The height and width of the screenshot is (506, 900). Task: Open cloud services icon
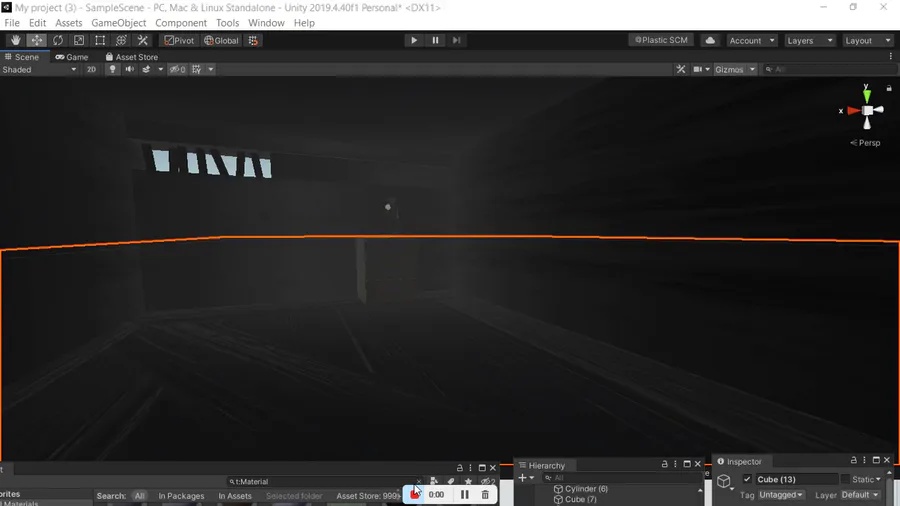click(710, 40)
